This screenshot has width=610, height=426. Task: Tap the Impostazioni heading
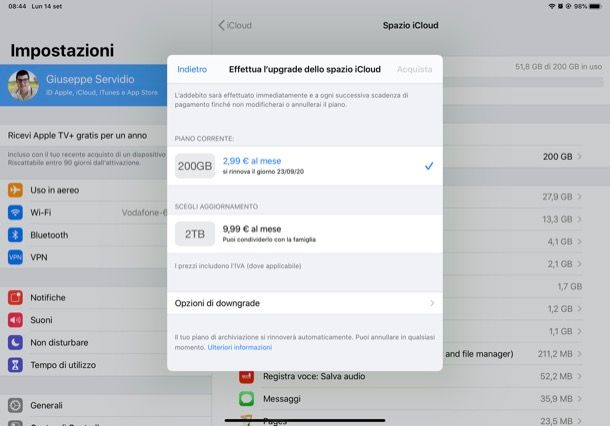[62, 51]
